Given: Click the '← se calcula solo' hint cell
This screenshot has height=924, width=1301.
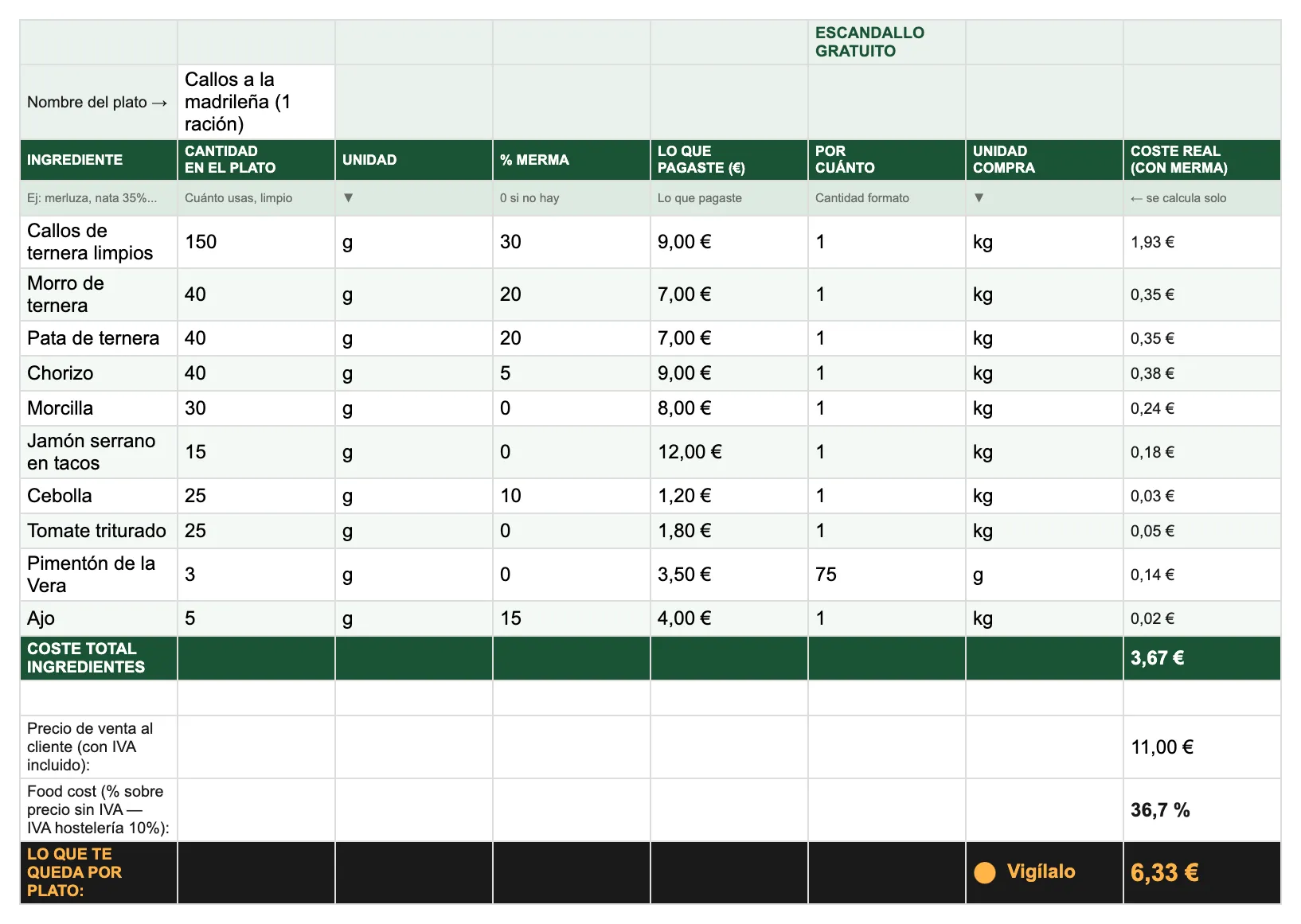Looking at the screenshot, I should (x=1201, y=198).
